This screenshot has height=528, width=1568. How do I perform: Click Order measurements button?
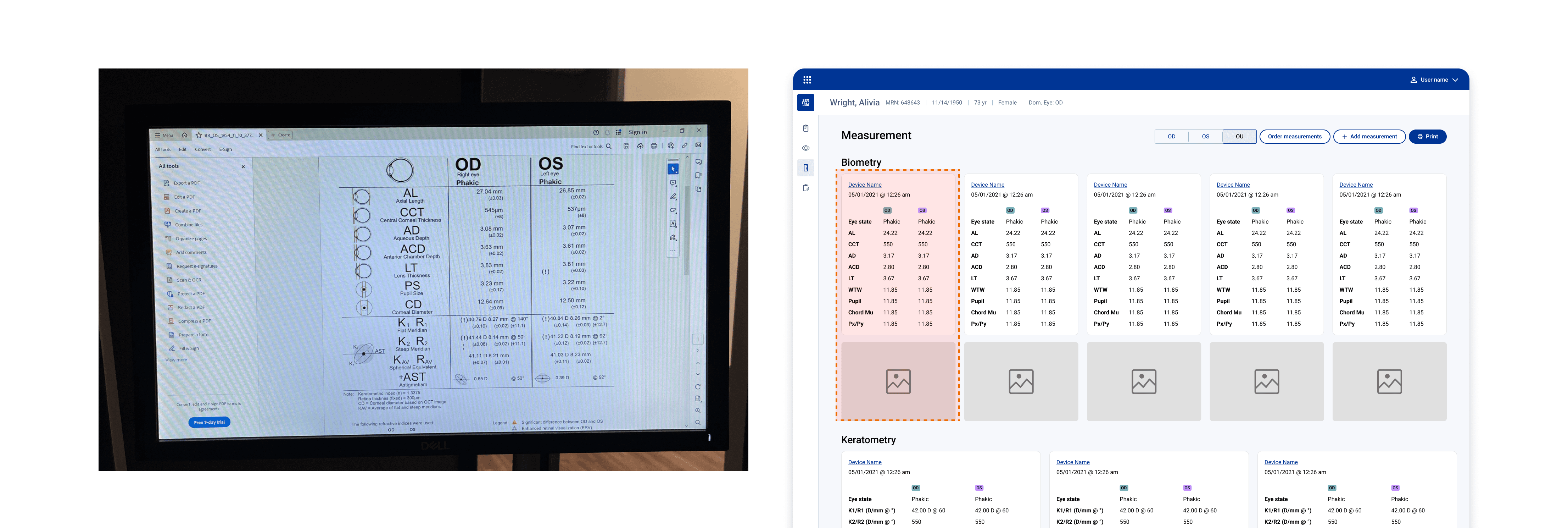1294,136
